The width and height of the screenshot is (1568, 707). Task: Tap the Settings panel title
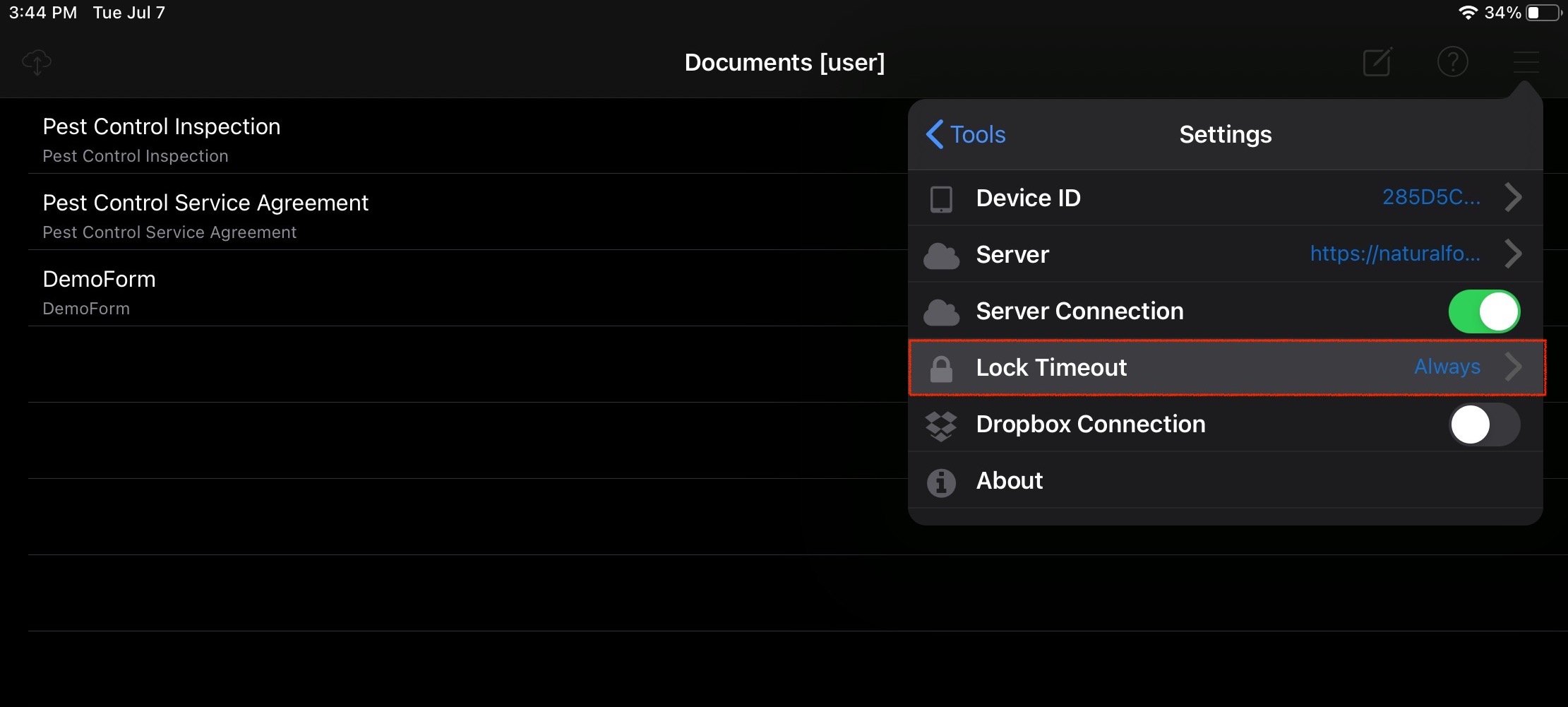click(x=1226, y=134)
